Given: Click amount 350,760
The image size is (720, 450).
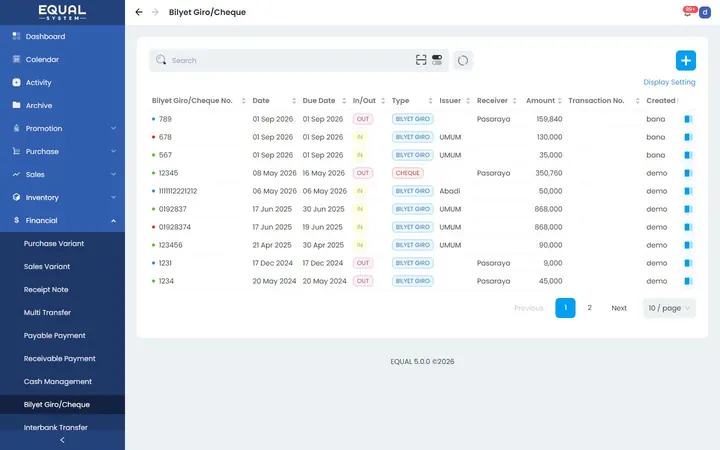Looking at the screenshot, I should click(549, 173).
